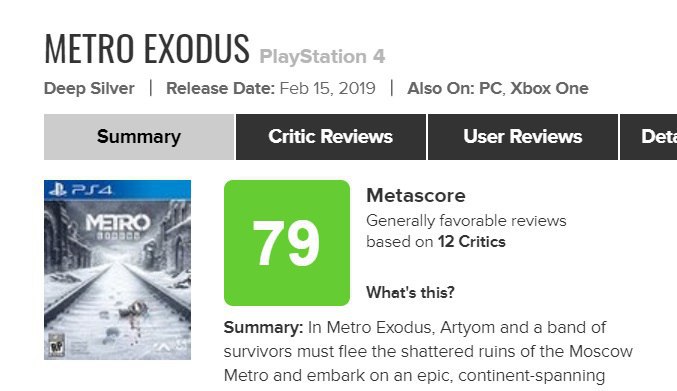Click the What's this? link

point(410,293)
